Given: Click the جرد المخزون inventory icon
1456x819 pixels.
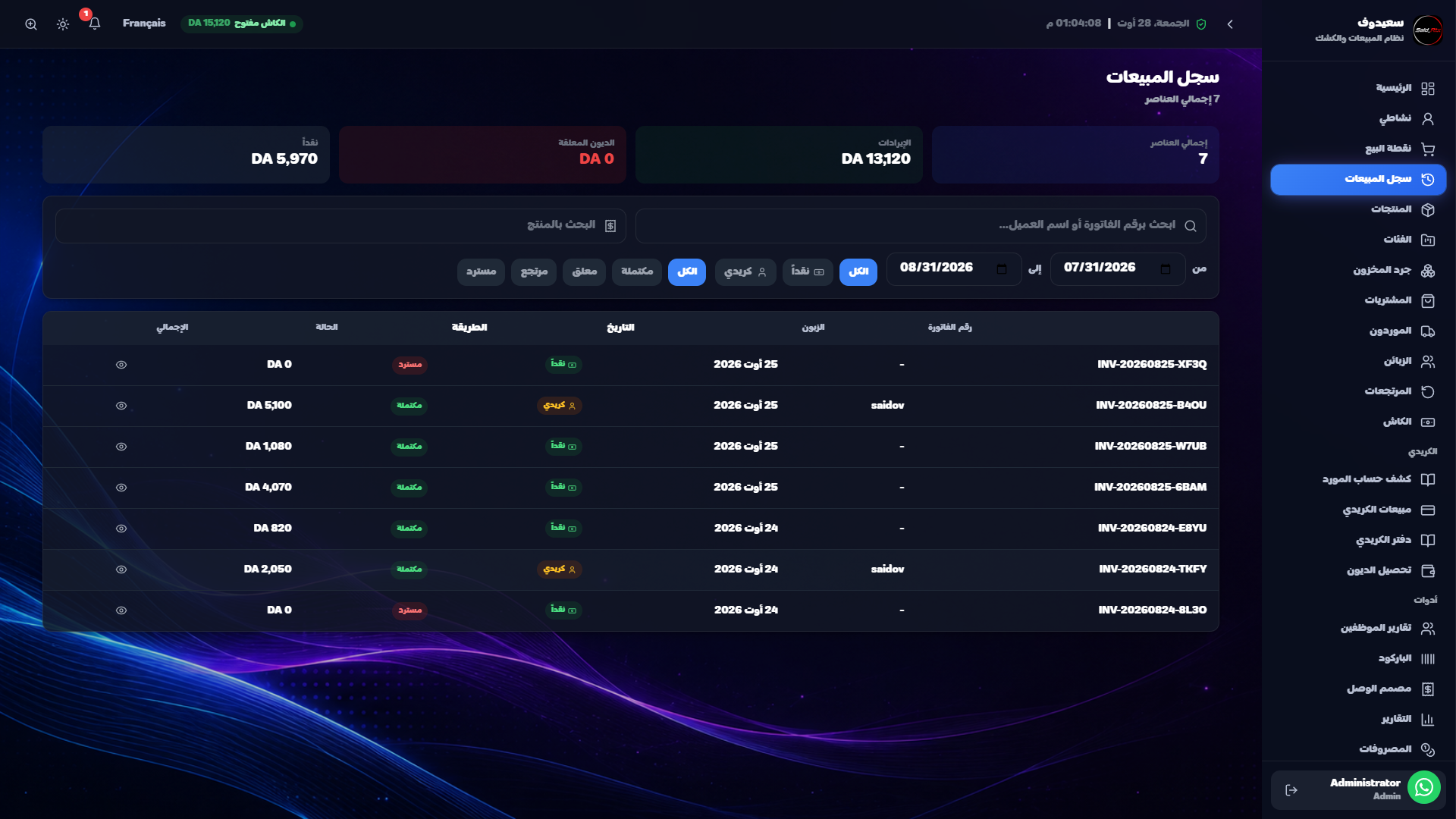Looking at the screenshot, I should 1428,271.
